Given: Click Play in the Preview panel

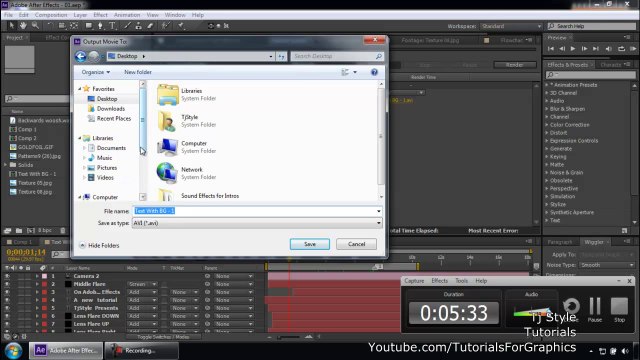Looking at the screenshot, I should coord(573,49).
